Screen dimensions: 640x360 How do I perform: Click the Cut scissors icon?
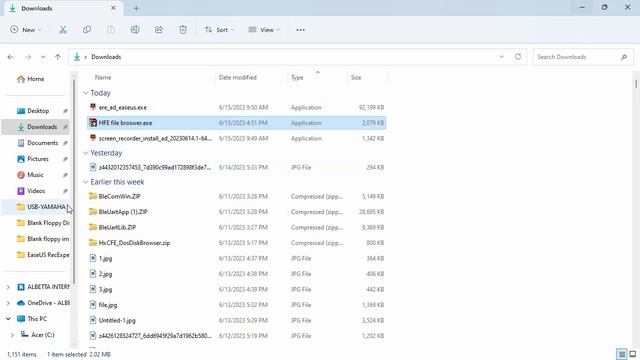pyautogui.click(x=63, y=30)
